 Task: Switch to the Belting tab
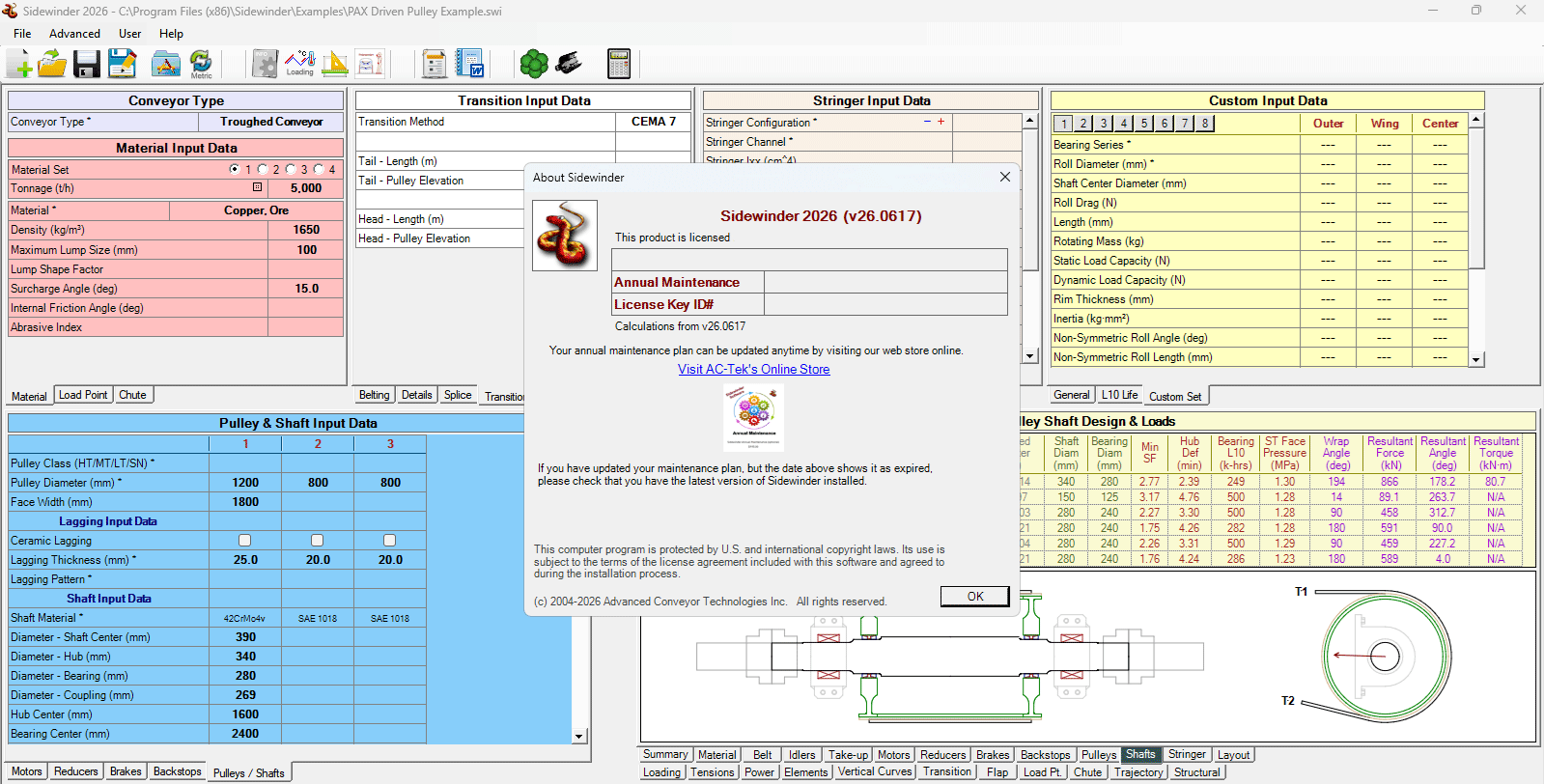375,395
